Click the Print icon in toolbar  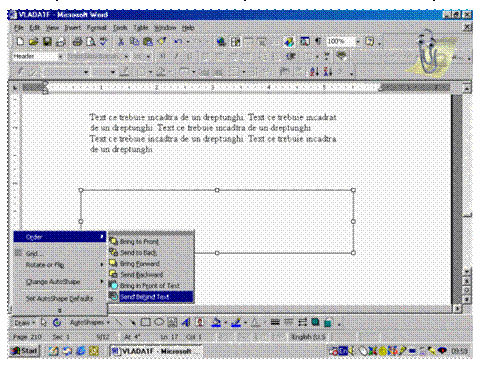pos(77,42)
